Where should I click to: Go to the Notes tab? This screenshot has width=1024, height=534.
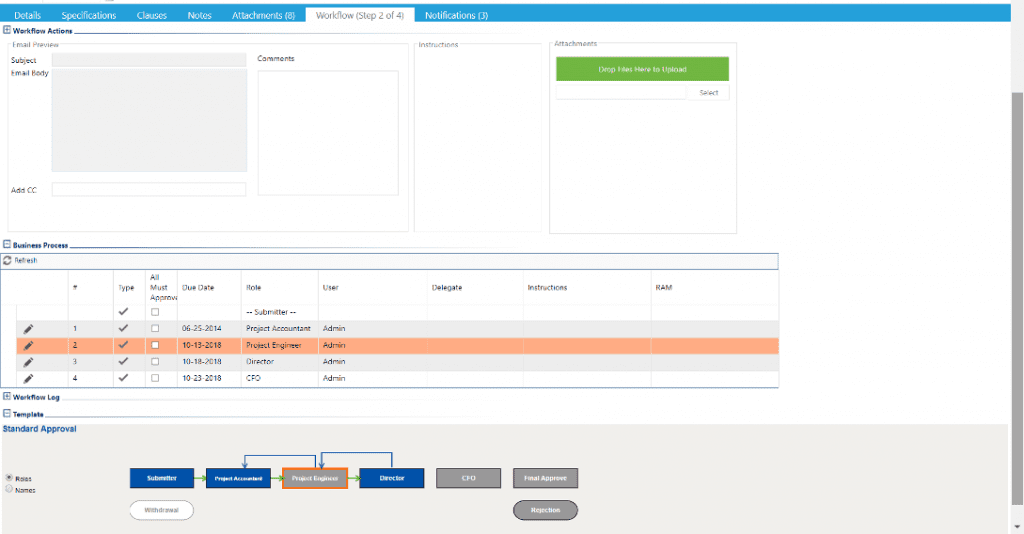[x=199, y=15]
